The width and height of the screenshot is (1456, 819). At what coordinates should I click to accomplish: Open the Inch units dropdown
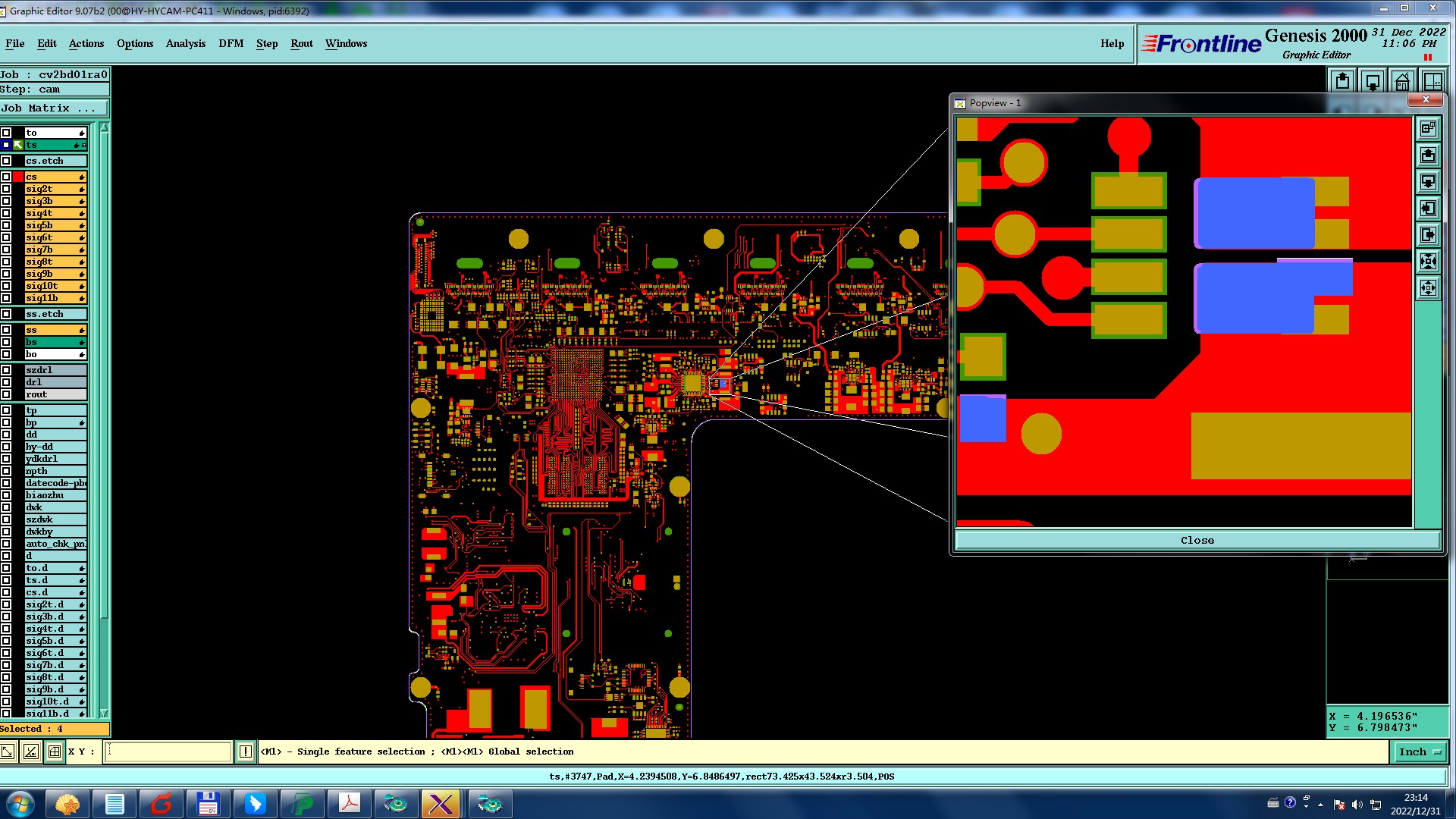1420,752
